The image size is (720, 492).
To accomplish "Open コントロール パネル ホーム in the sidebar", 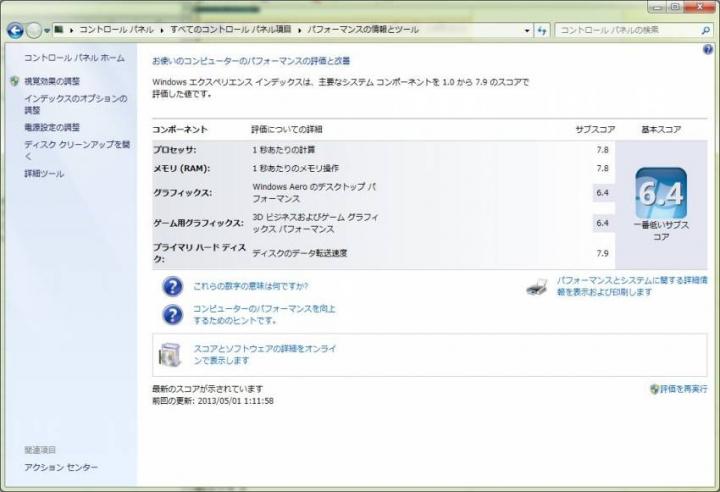I will [x=74, y=58].
